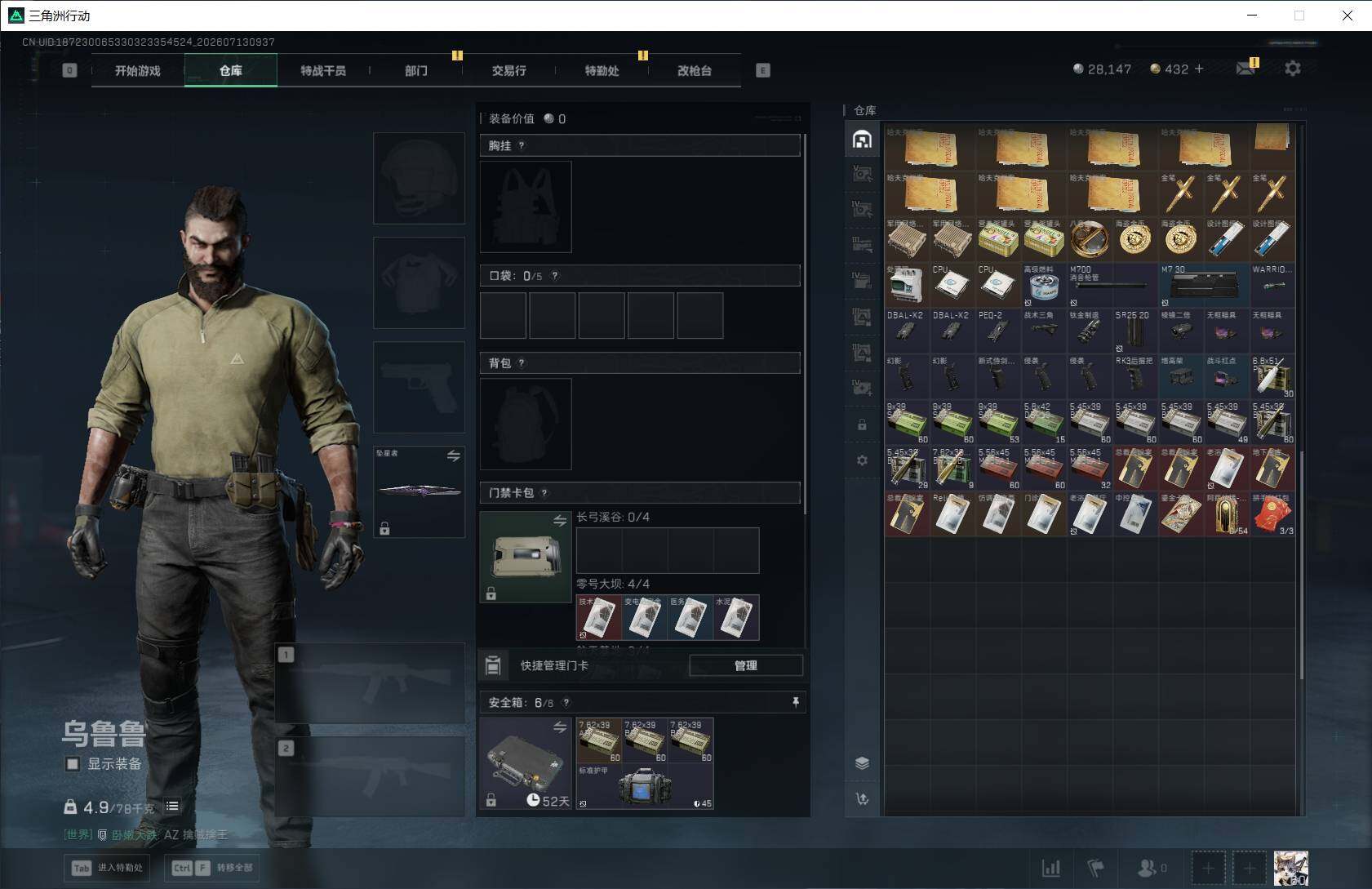Click the first empty squad plus slot

(x=1208, y=868)
